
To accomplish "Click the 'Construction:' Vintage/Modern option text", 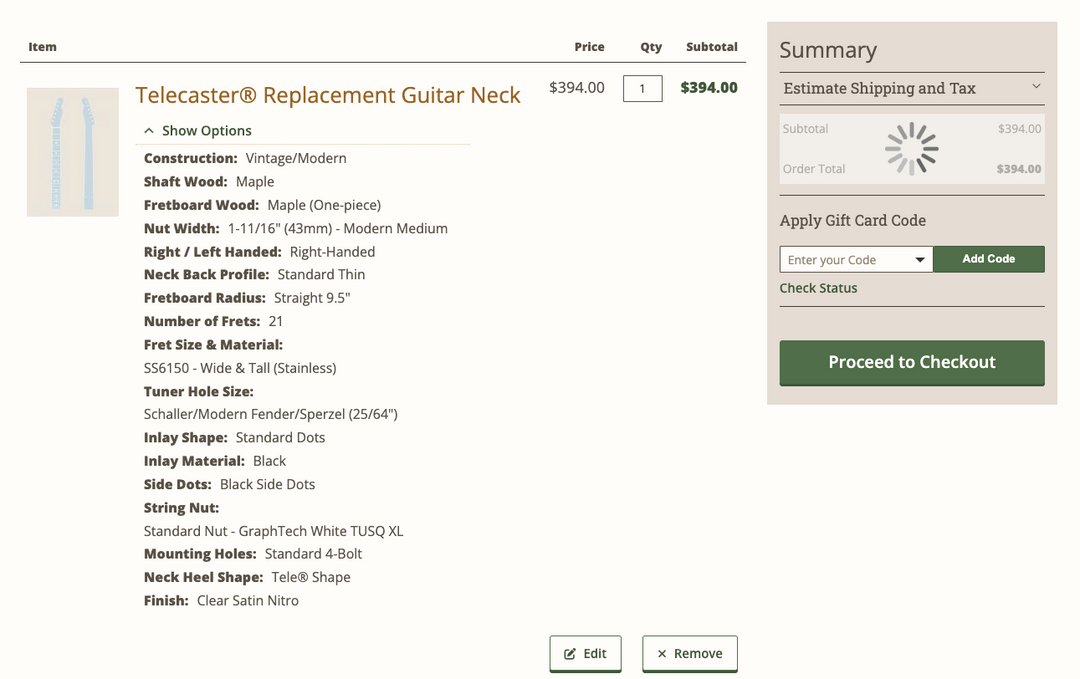I will tap(295, 158).
